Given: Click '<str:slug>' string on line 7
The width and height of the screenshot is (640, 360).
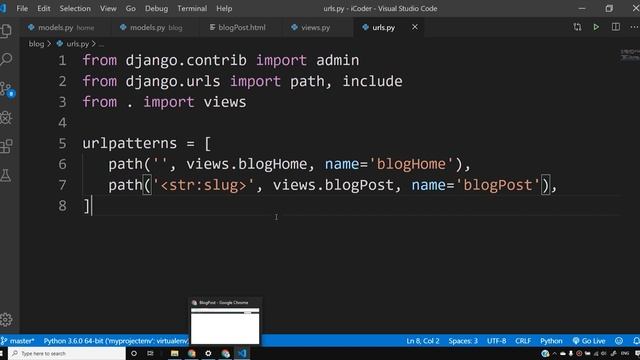Looking at the screenshot, I should [203, 185].
